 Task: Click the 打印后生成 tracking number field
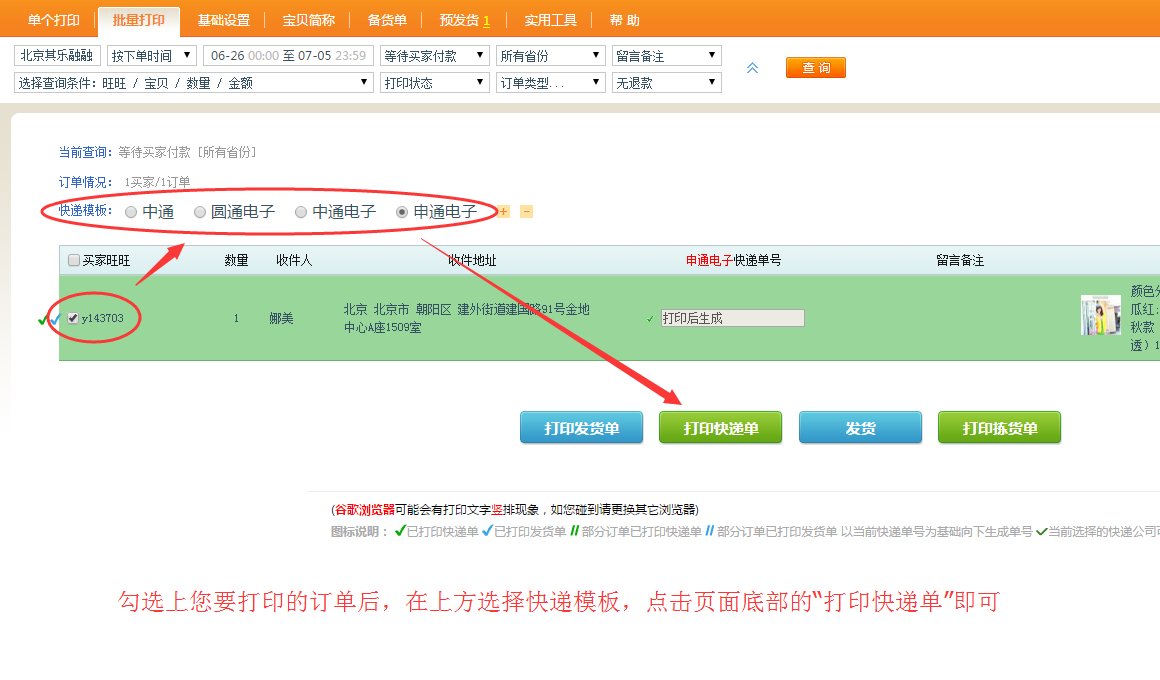[x=732, y=318]
